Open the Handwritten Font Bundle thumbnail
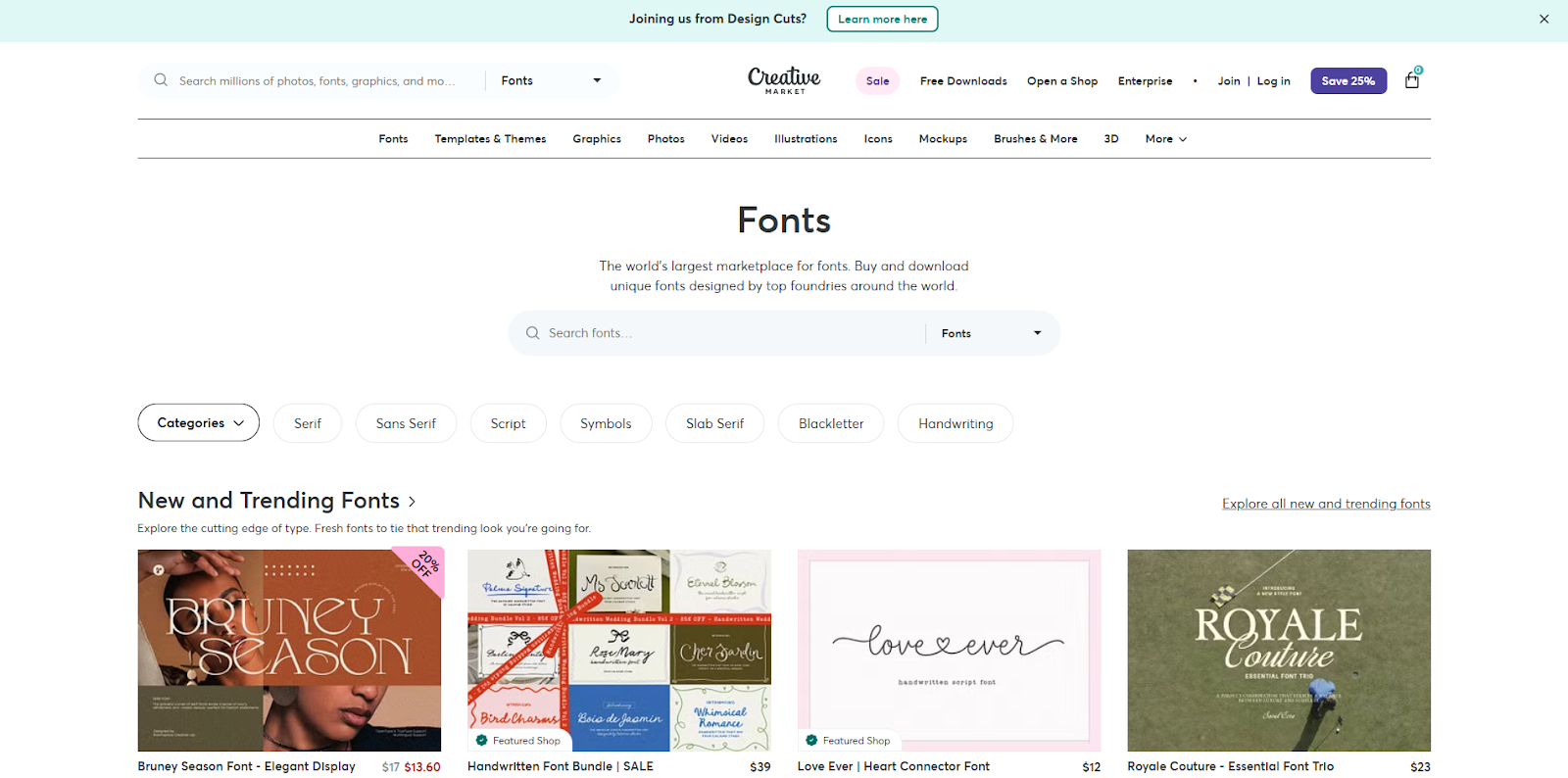Screen dimensions: 1568x778 (619, 651)
